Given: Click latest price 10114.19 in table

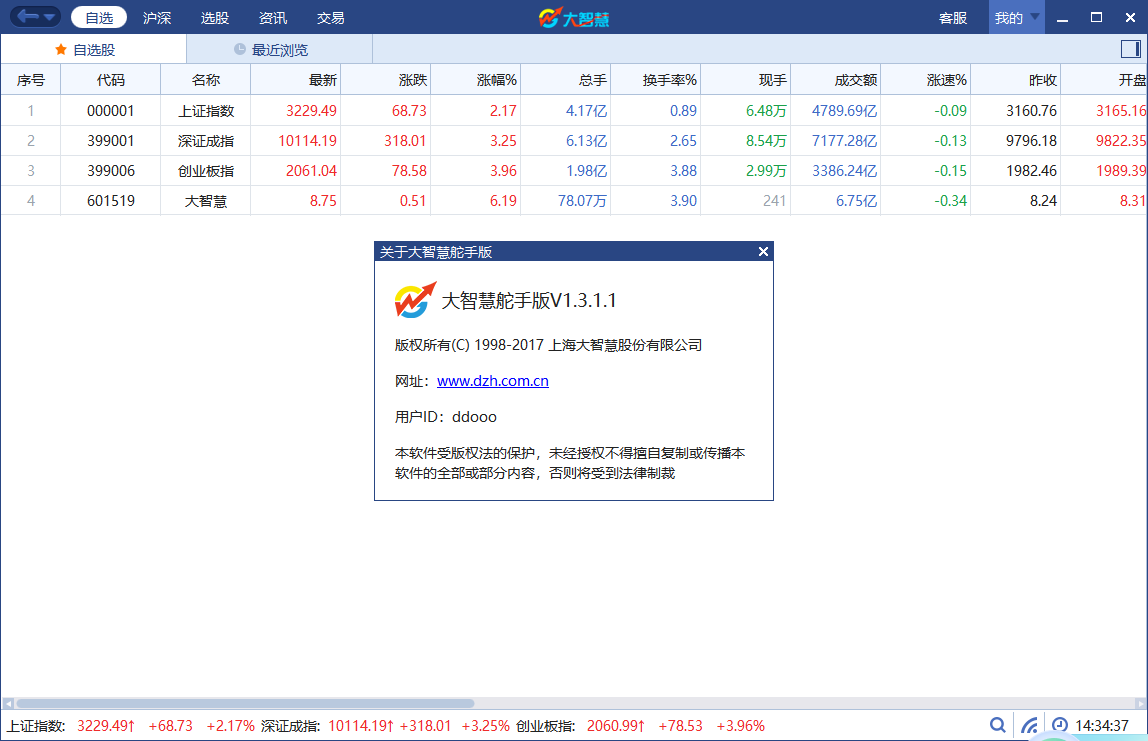Looking at the screenshot, I should click(308, 141).
